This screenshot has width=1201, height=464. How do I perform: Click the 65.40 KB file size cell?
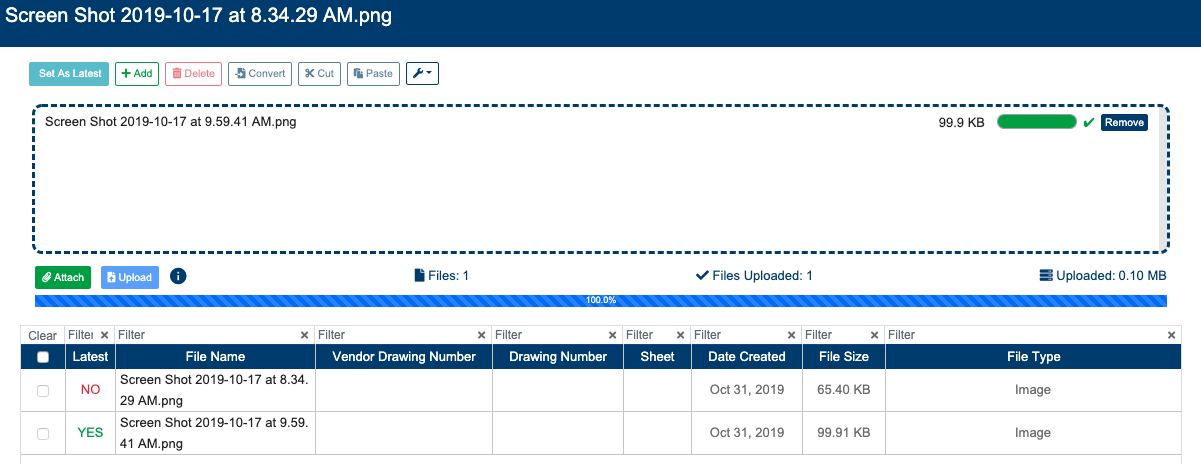[844, 390]
